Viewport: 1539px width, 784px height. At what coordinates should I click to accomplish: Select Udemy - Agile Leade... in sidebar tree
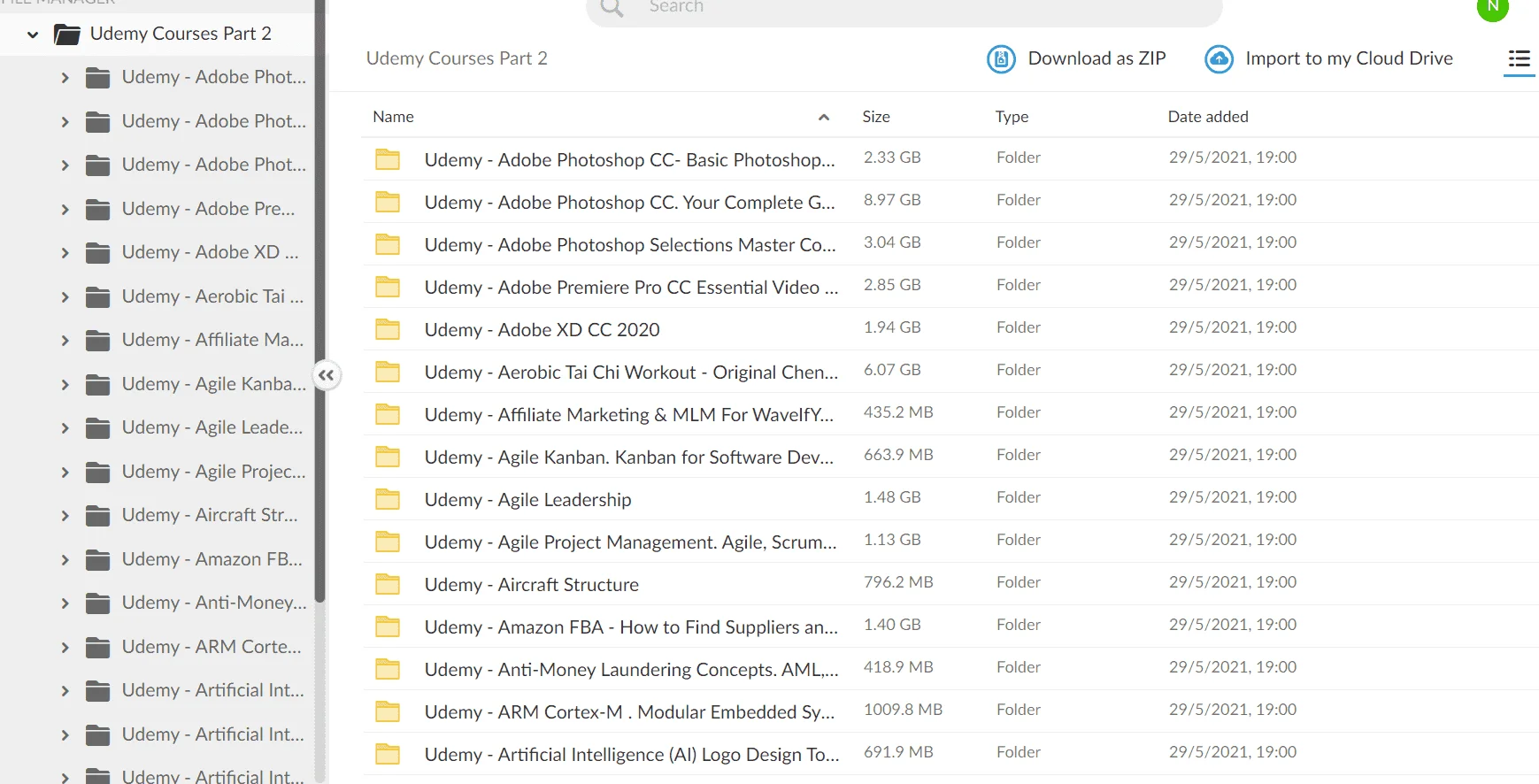tap(212, 427)
